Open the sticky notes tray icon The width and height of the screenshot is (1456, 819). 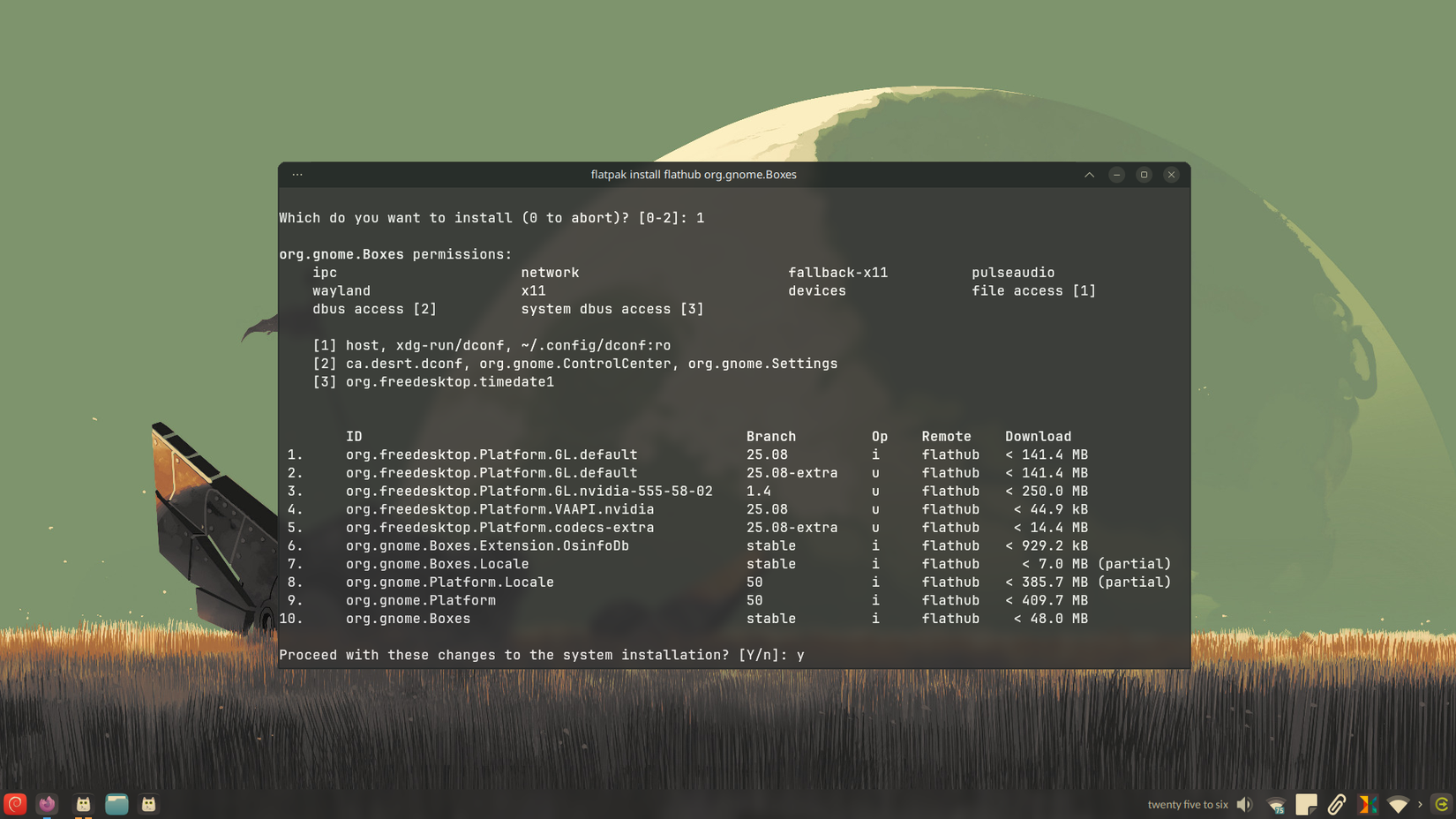click(x=1307, y=805)
